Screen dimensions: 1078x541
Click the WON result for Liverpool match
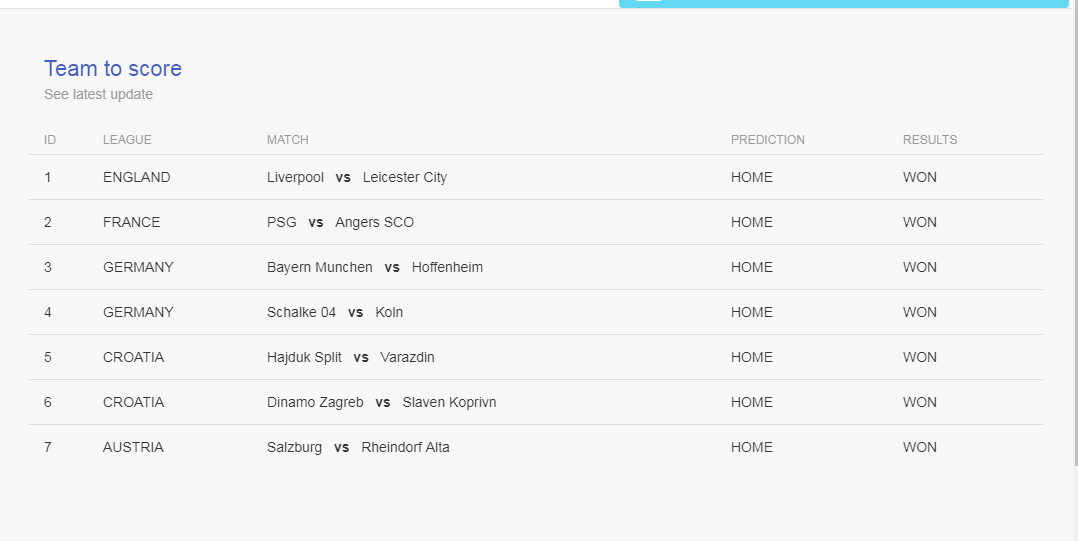point(919,177)
